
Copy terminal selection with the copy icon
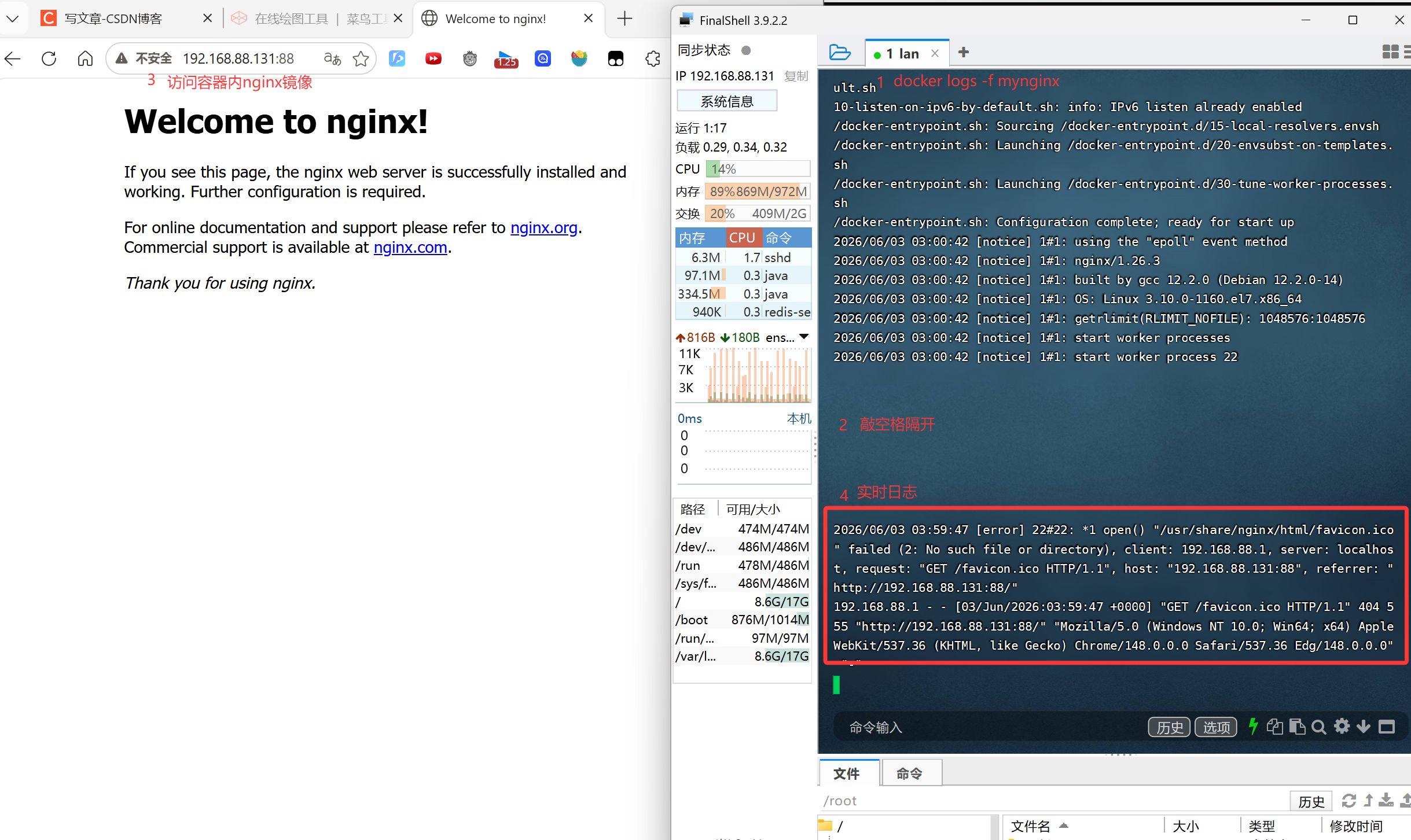tap(1275, 727)
